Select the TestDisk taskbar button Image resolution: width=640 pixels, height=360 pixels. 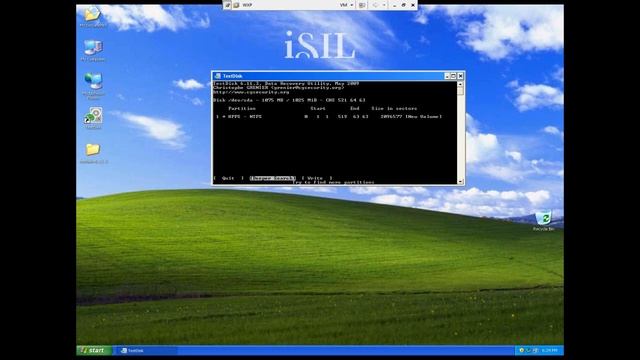pyautogui.click(x=147, y=350)
